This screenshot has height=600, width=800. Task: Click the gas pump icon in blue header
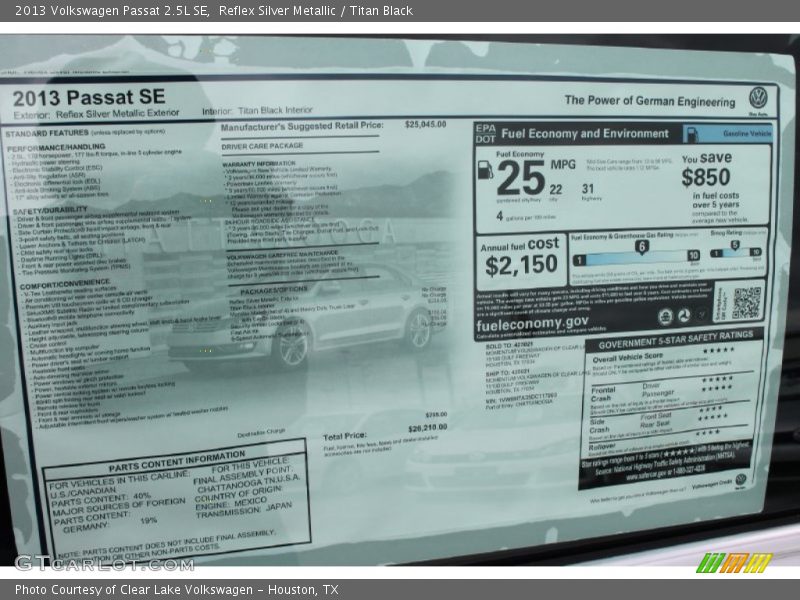[x=691, y=134]
